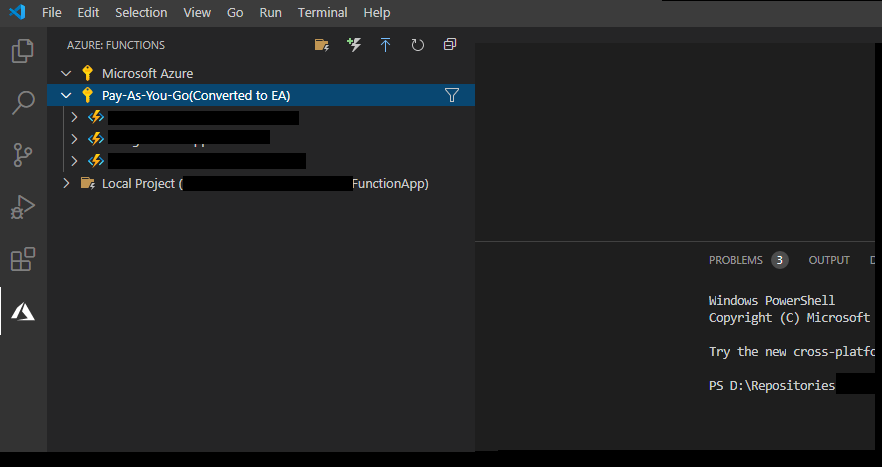Click the Local Project folder icon
This screenshot has height=467, width=882.
[88, 183]
